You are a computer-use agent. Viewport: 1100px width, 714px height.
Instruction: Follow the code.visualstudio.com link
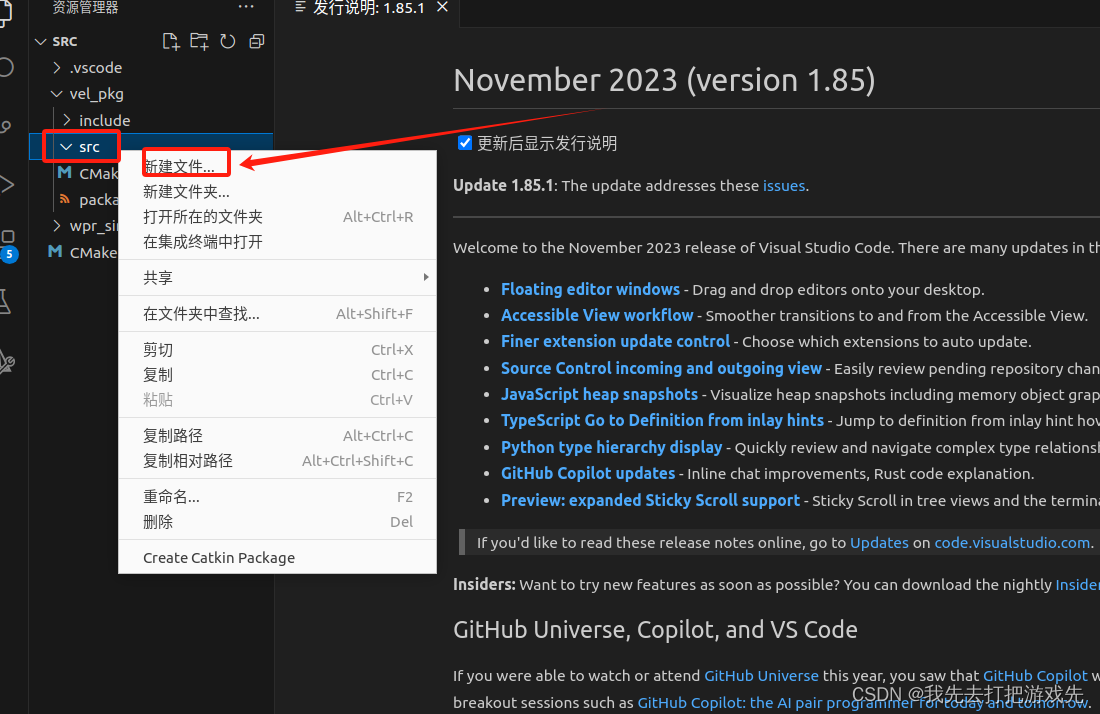(x=1012, y=543)
